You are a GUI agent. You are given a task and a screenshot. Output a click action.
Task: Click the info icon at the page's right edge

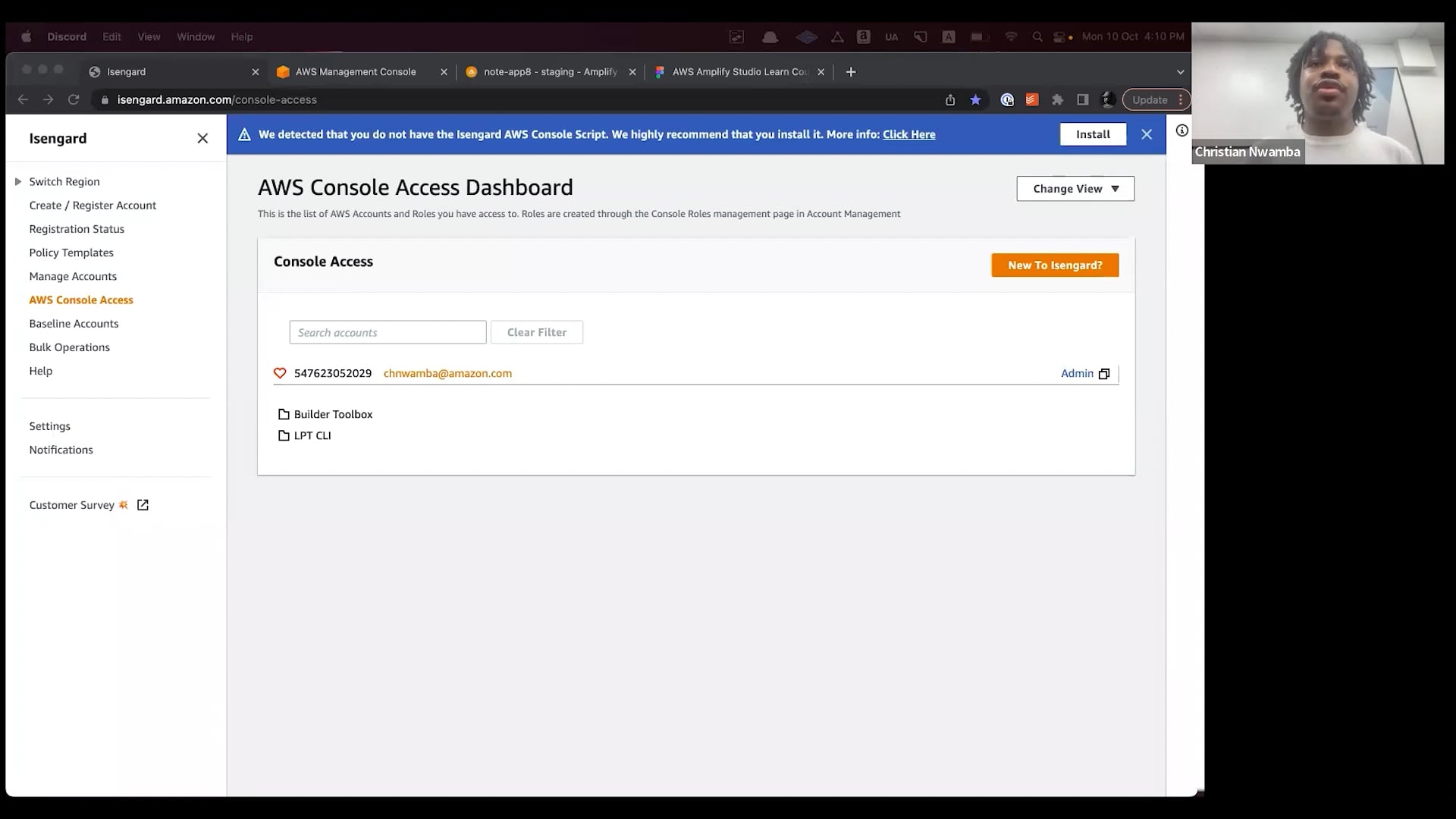coord(1181,130)
